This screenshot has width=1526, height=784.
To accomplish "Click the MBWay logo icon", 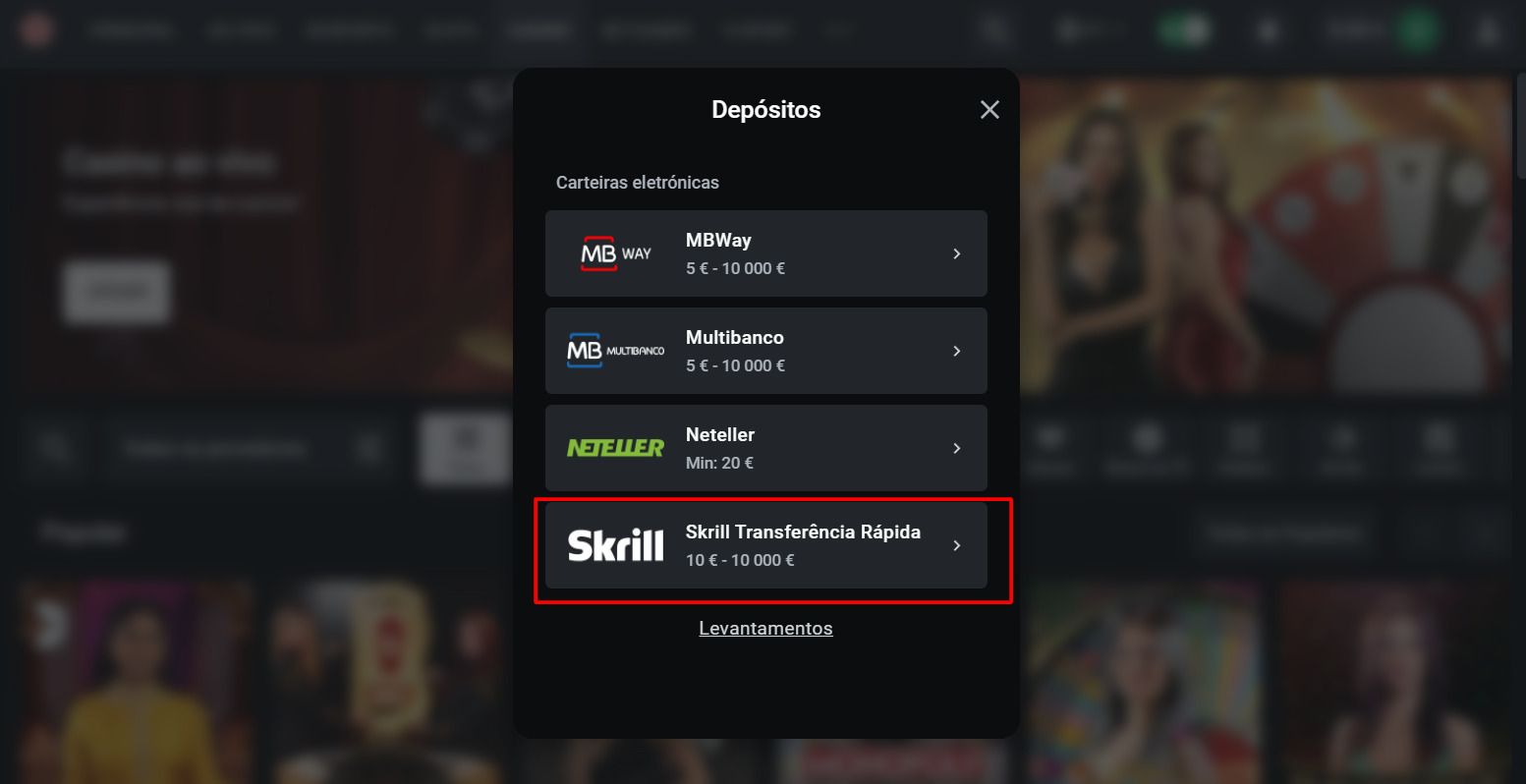I will pyautogui.click(x=615, y=253).
